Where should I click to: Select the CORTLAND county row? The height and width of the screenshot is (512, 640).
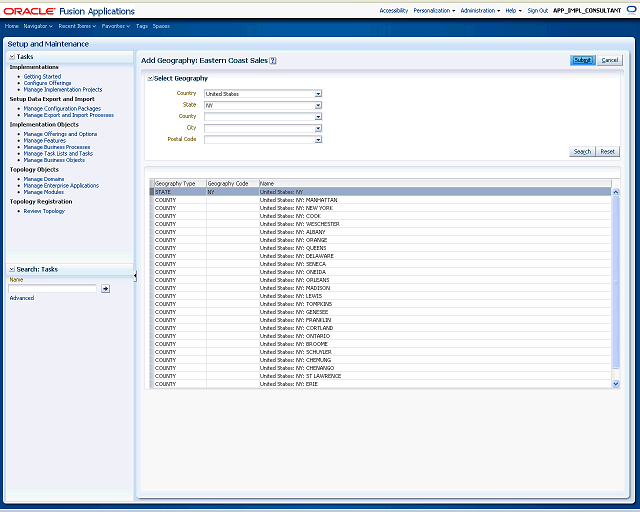[380, 328]
